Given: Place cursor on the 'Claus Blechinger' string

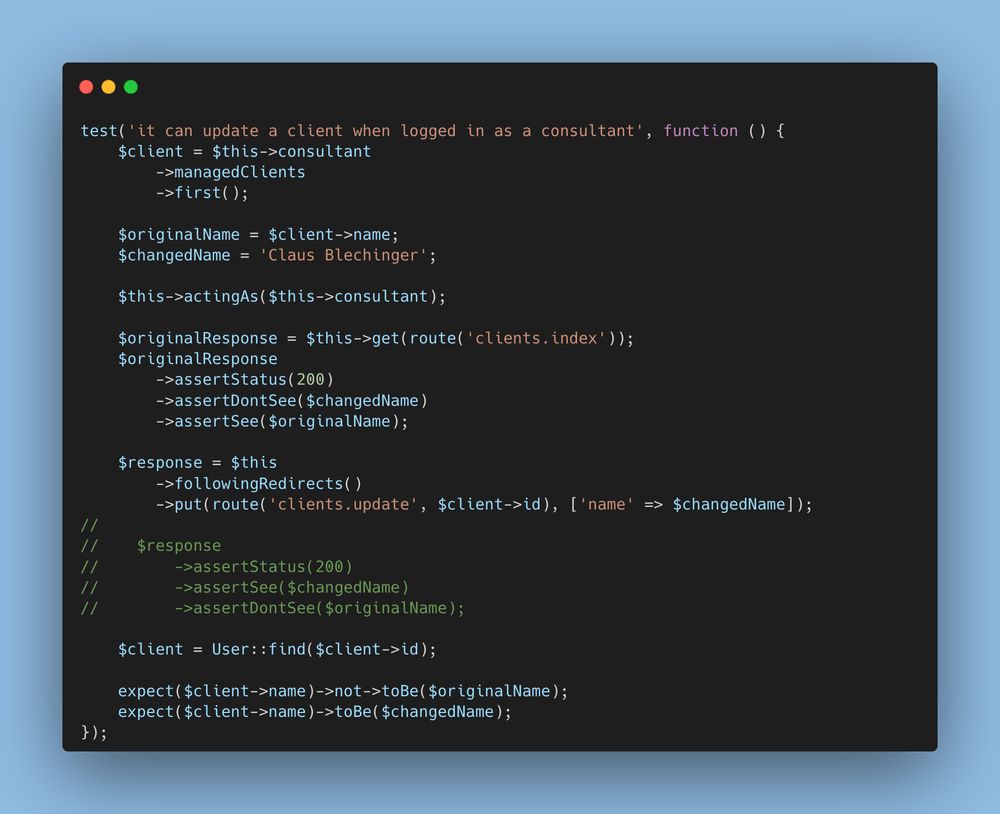Looking at the screenshot, I should [343, 255].
